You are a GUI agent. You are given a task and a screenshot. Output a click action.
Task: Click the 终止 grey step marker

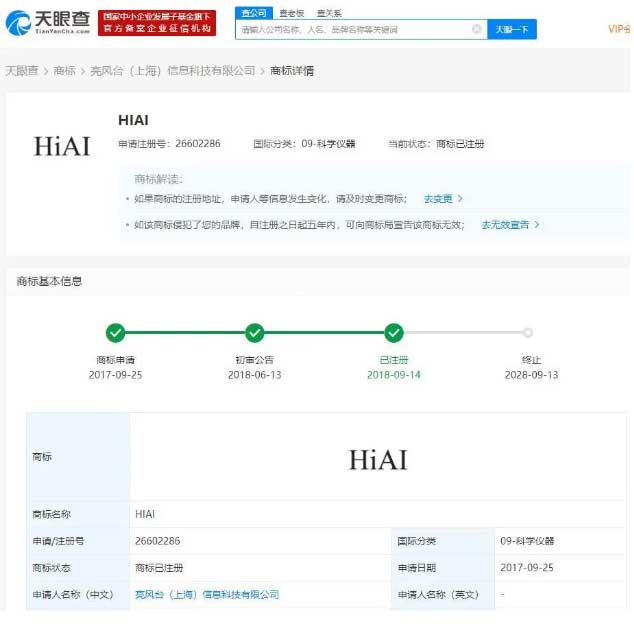527,332
